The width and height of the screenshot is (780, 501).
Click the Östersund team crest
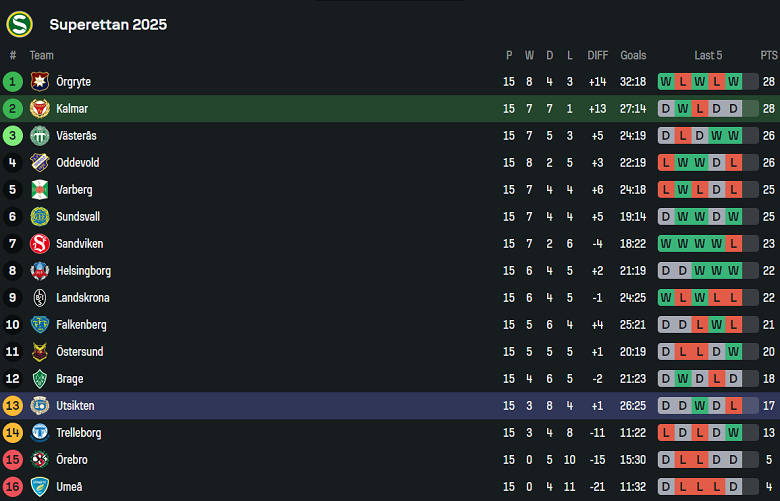tap(40, 352)
